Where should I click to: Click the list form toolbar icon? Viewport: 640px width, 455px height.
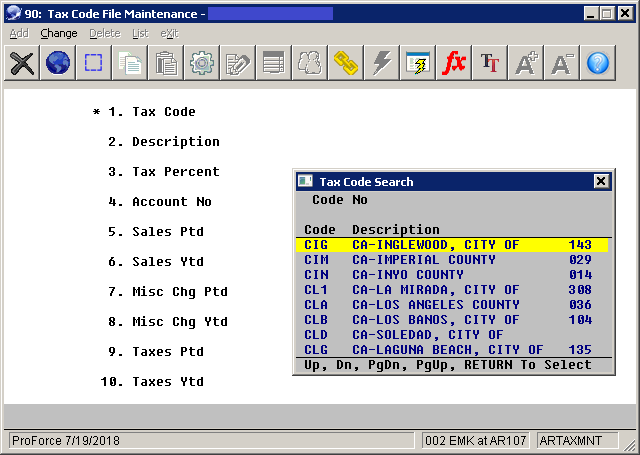pos(273,63)
